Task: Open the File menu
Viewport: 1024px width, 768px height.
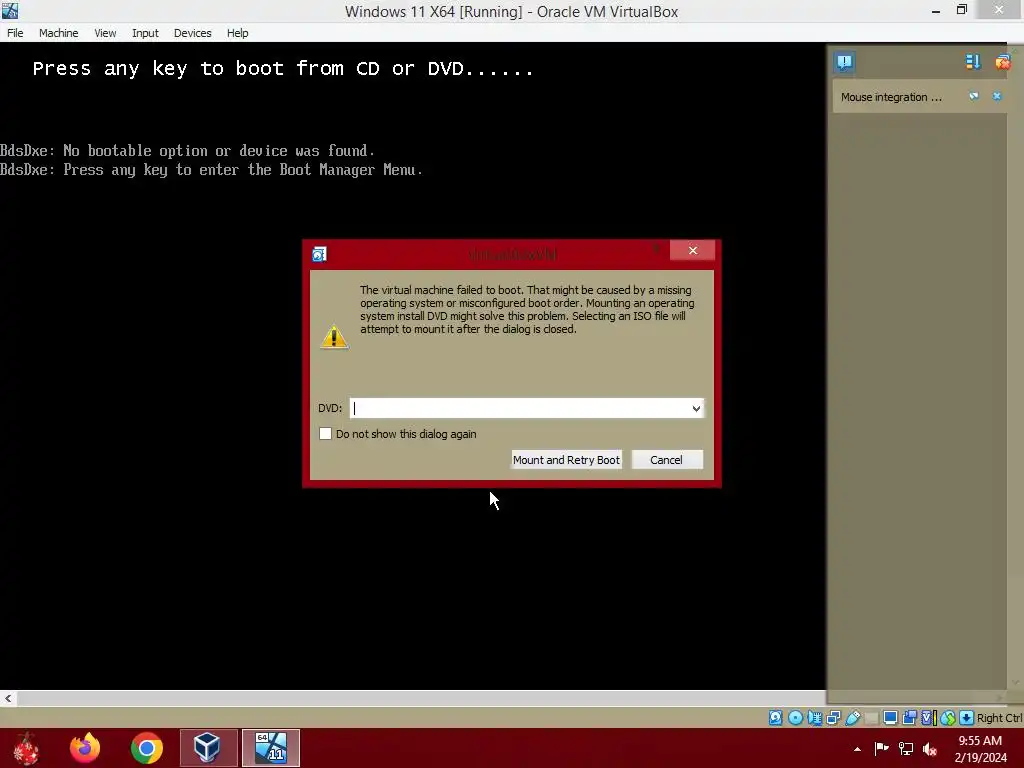Action: [x=15, y=33]
